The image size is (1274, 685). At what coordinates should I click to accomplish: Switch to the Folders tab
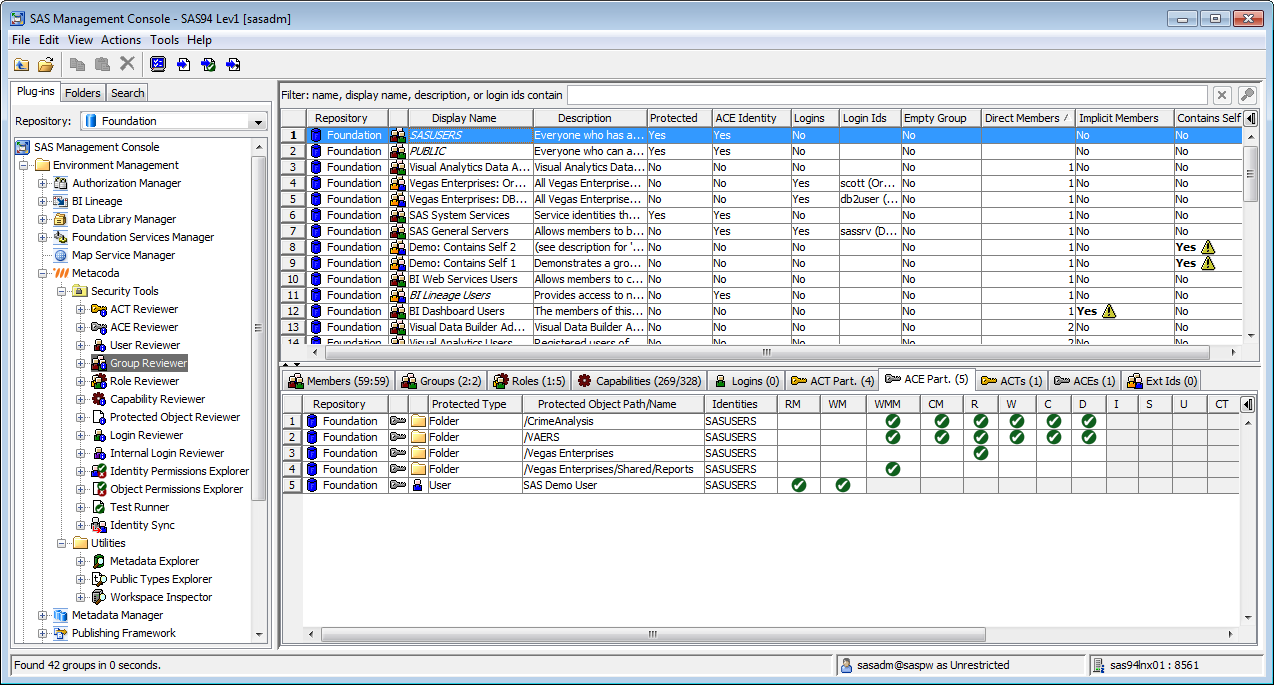click(x=83, y=93)
